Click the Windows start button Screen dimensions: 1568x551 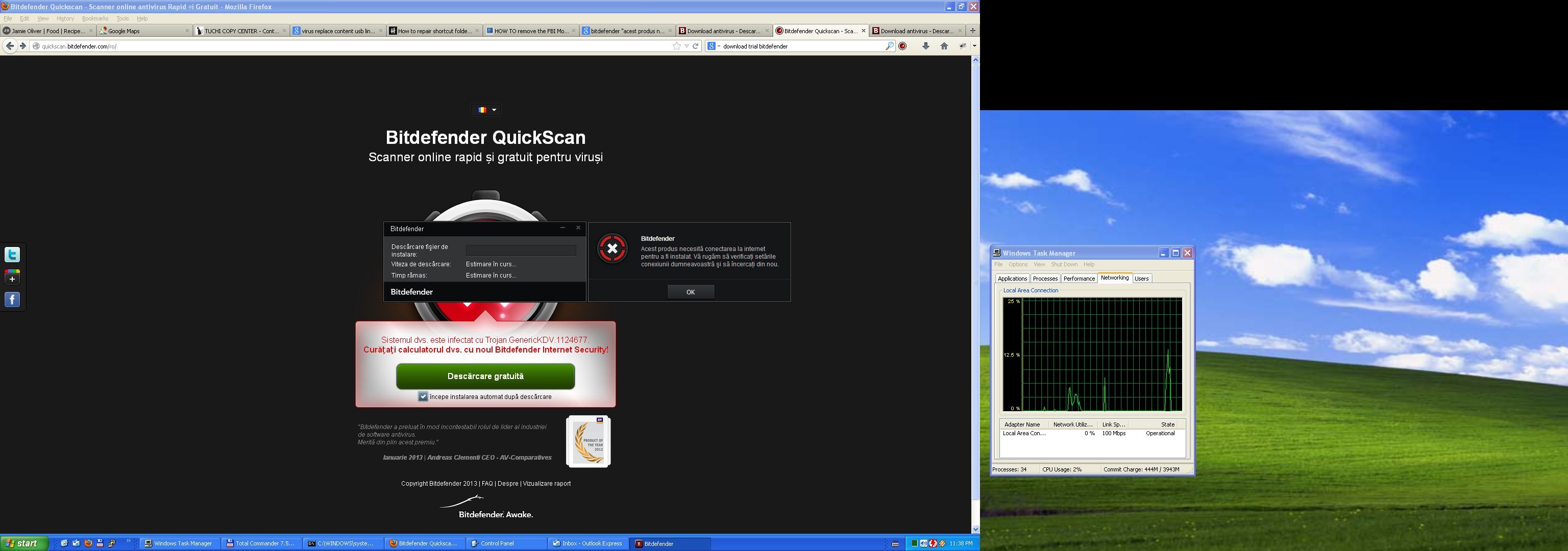pyautogui.click(x=24, y=543)
